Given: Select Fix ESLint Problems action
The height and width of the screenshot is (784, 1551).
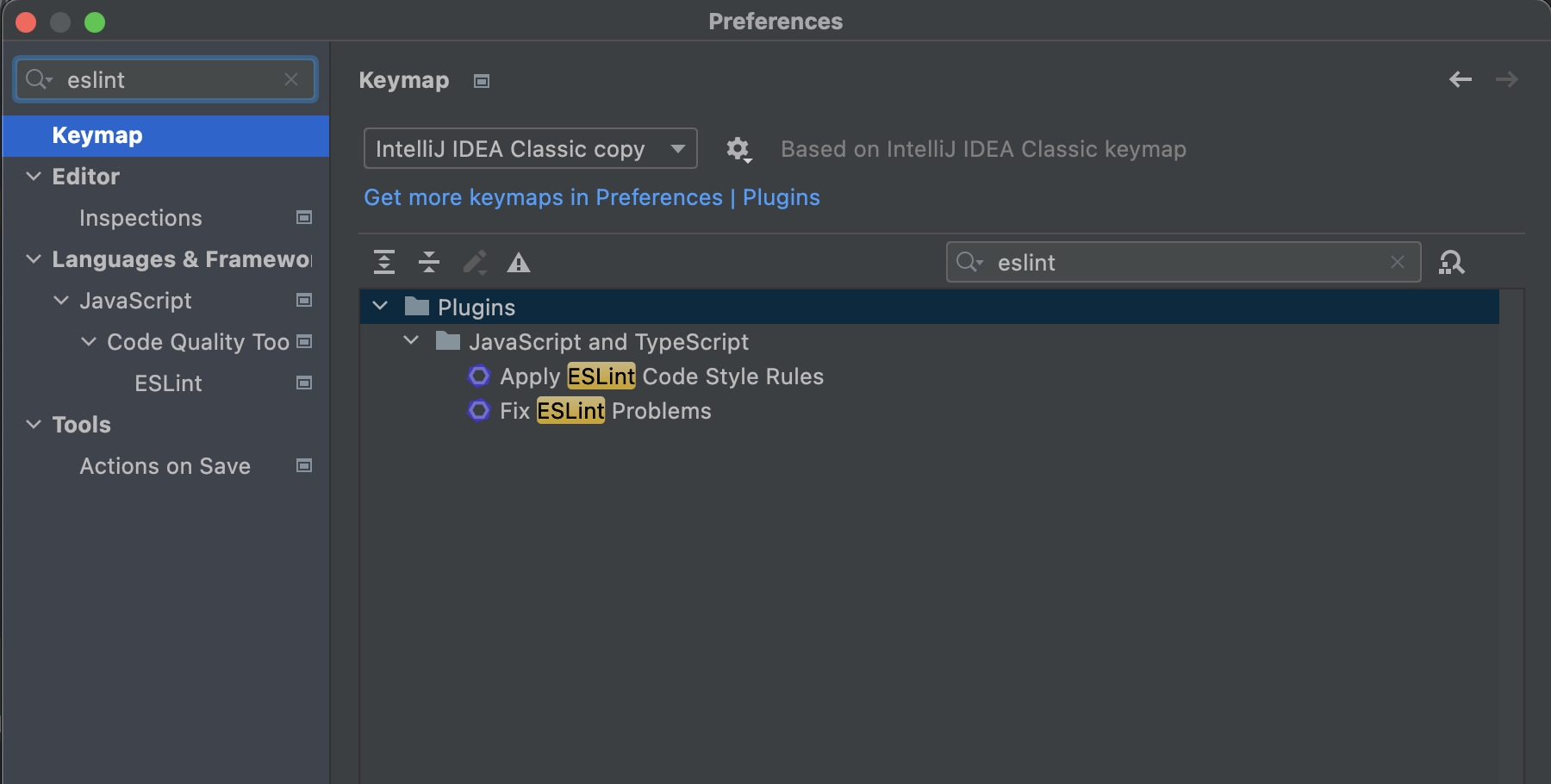Looking at the screenshot, I should pyautogui.click(x=605, y=411).
